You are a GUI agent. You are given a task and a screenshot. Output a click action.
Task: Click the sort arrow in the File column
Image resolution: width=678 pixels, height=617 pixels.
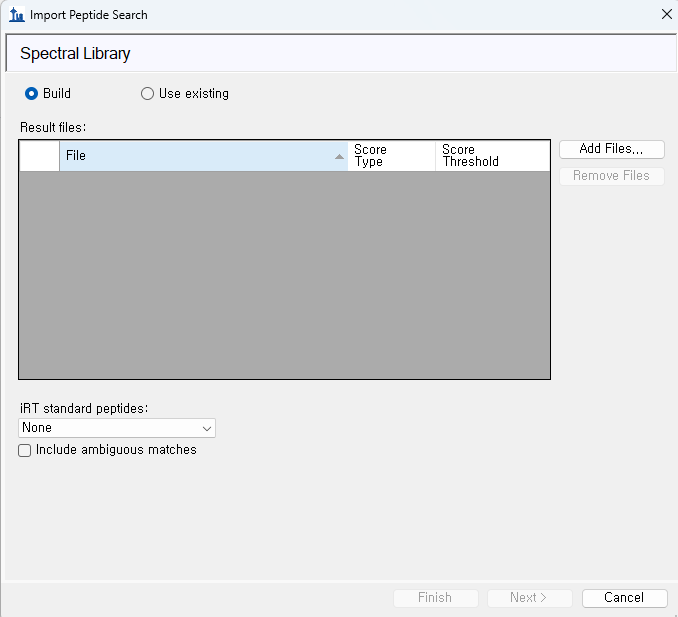(x=339, y=157)
